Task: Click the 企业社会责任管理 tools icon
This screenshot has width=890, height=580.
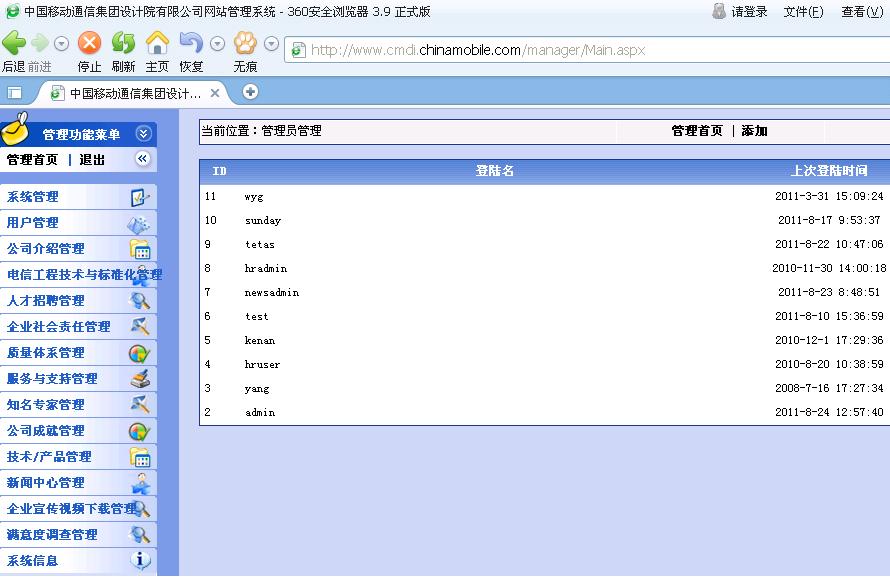Action: tap(140, 326)
